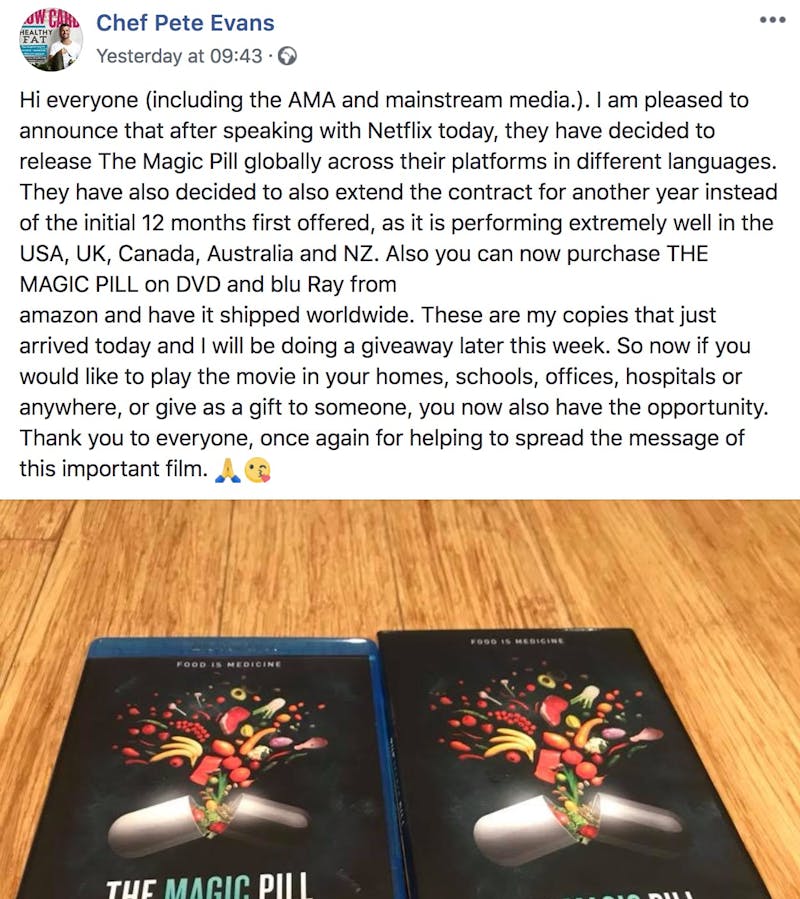Open the post timestamp Yesterday at 09:43
Screen dimensions: 800x899
[179, 56]
